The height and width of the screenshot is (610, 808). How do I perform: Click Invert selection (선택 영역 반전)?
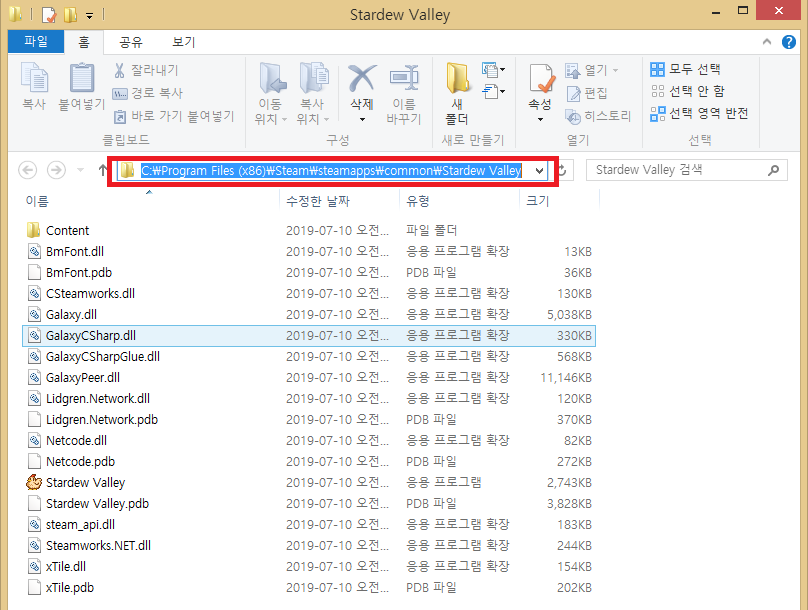click(699, 113)
